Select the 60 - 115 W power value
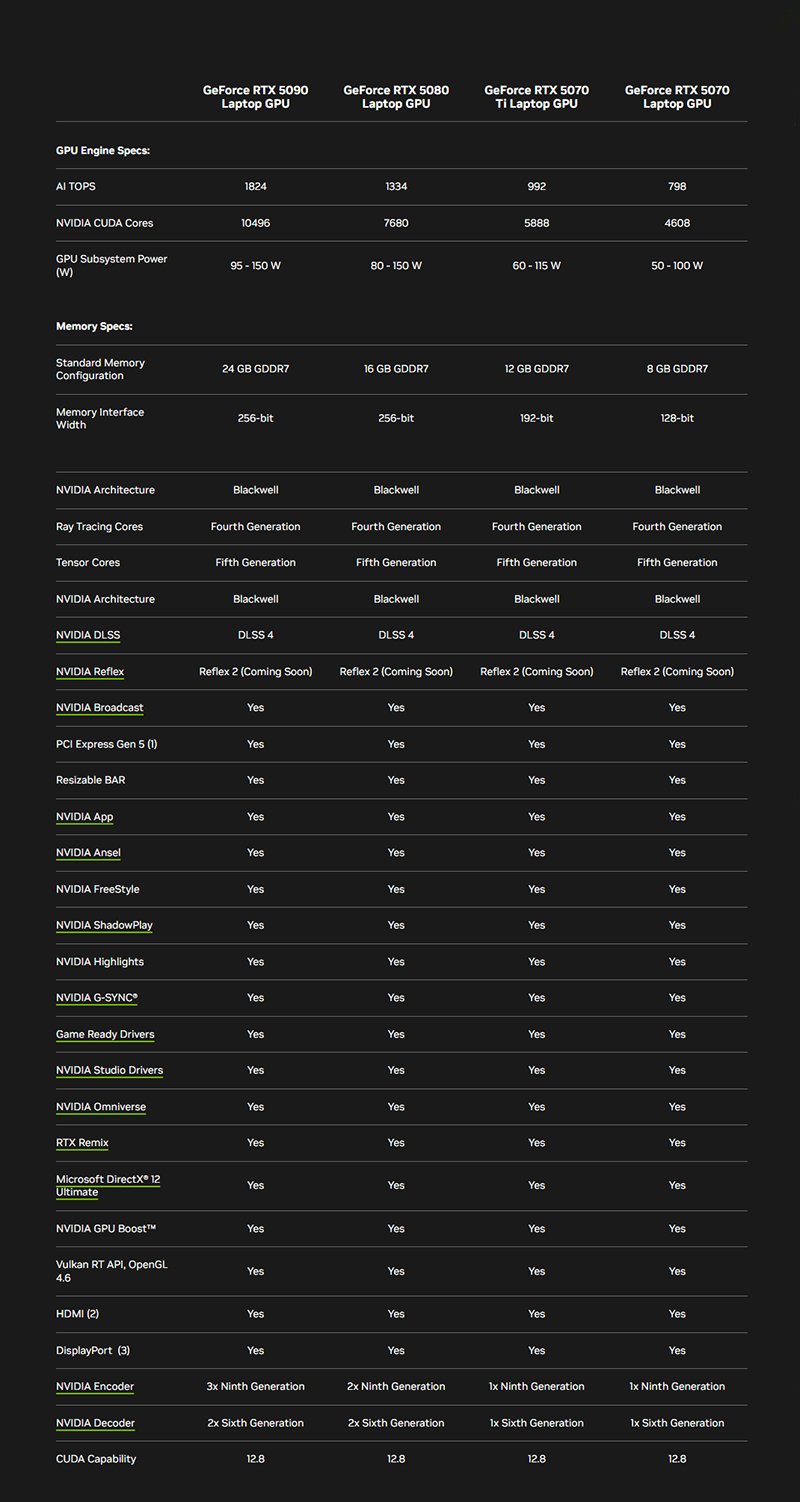 pyautogui.click(x=537, y=266)
